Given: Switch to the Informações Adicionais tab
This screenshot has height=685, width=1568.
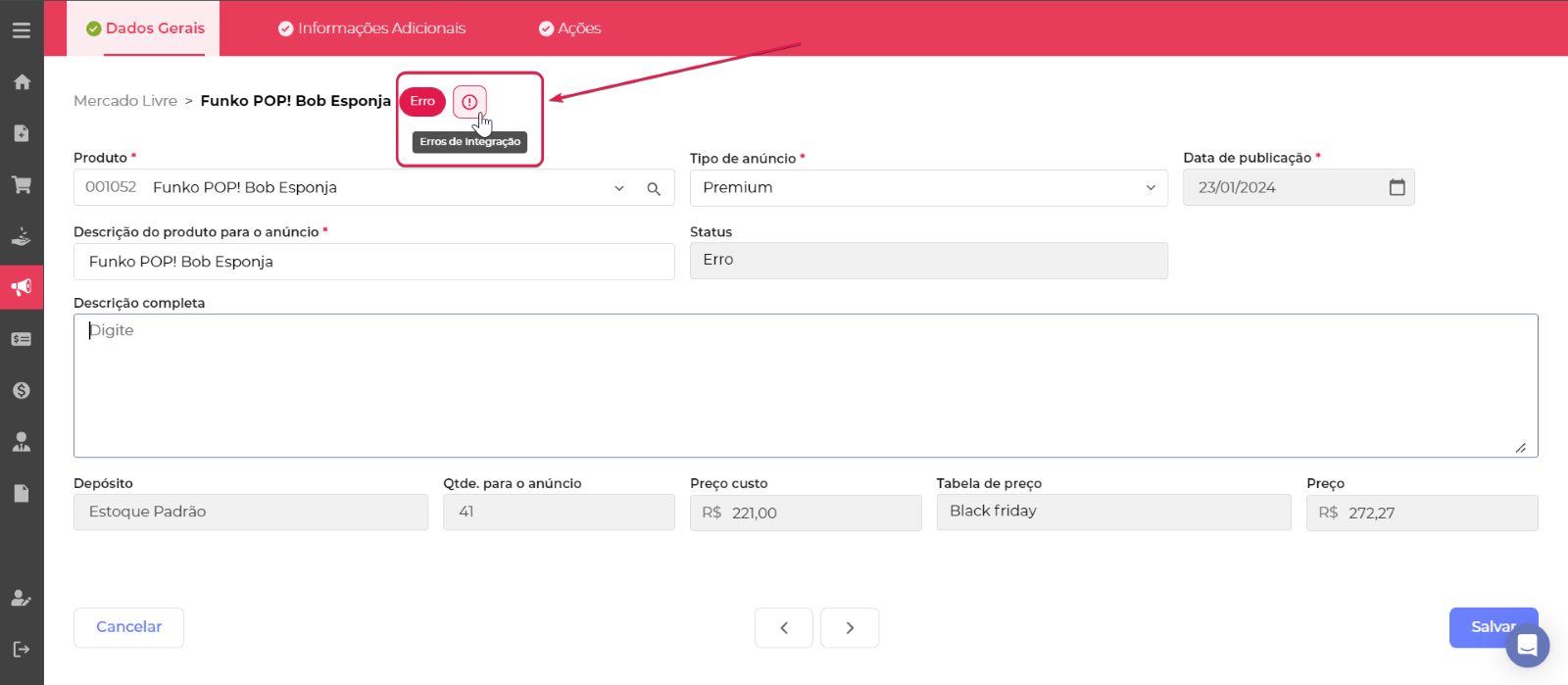Looking at the screenshot, I should (x=372, y=28).
